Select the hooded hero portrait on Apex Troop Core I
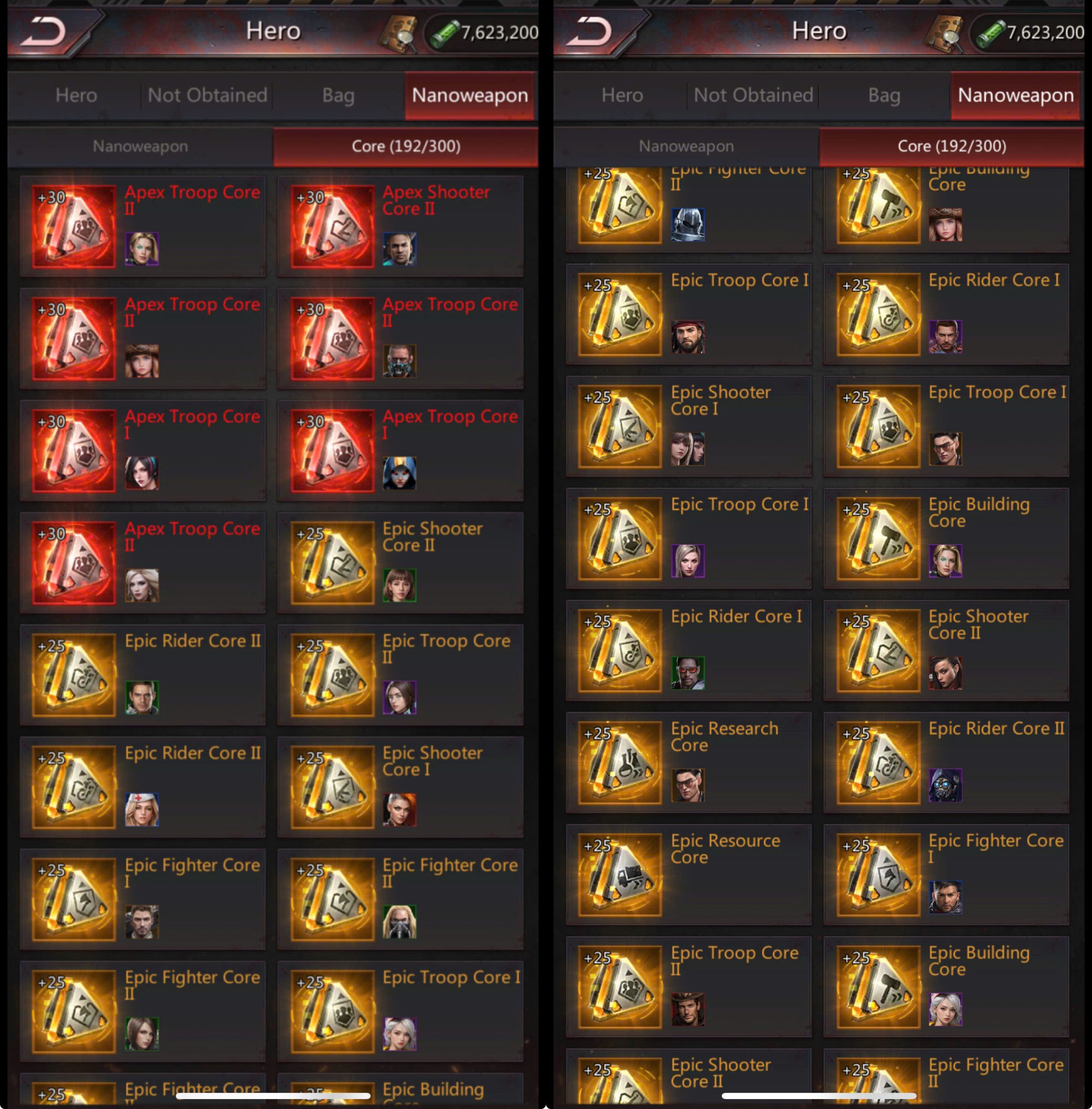This screenshot has width=1092, height=1109. click(x=399, y=473)
